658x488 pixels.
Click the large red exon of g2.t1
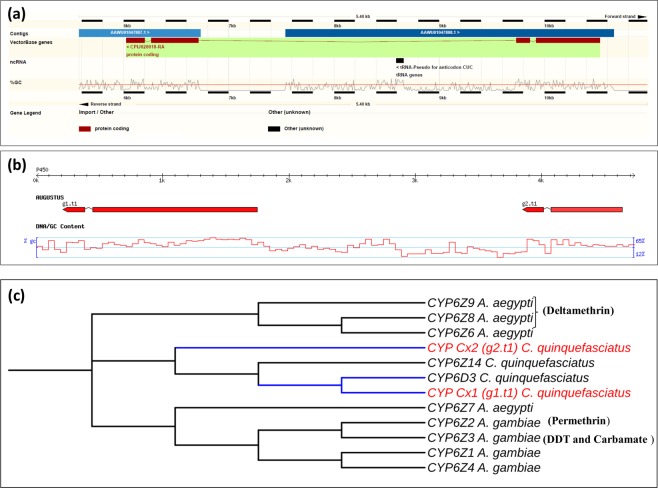(x=586, y=210)
